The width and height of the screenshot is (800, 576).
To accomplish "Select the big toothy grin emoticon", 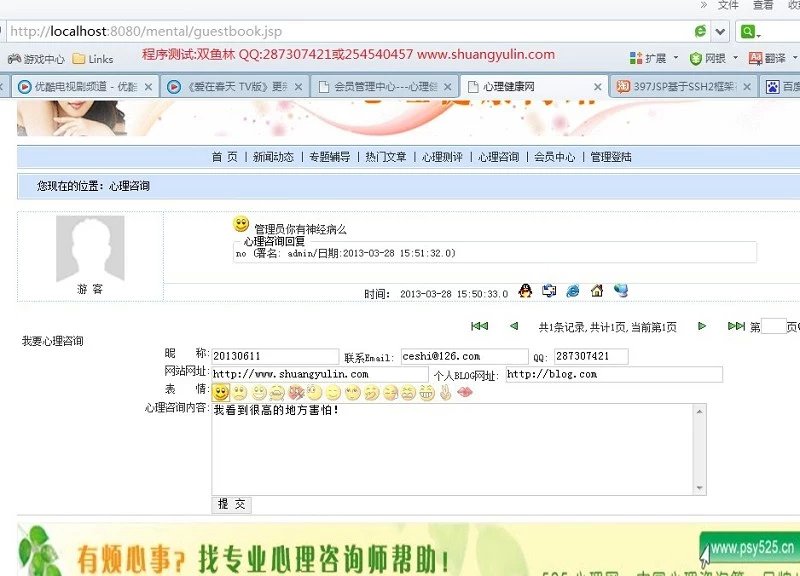I will point(427,392).
